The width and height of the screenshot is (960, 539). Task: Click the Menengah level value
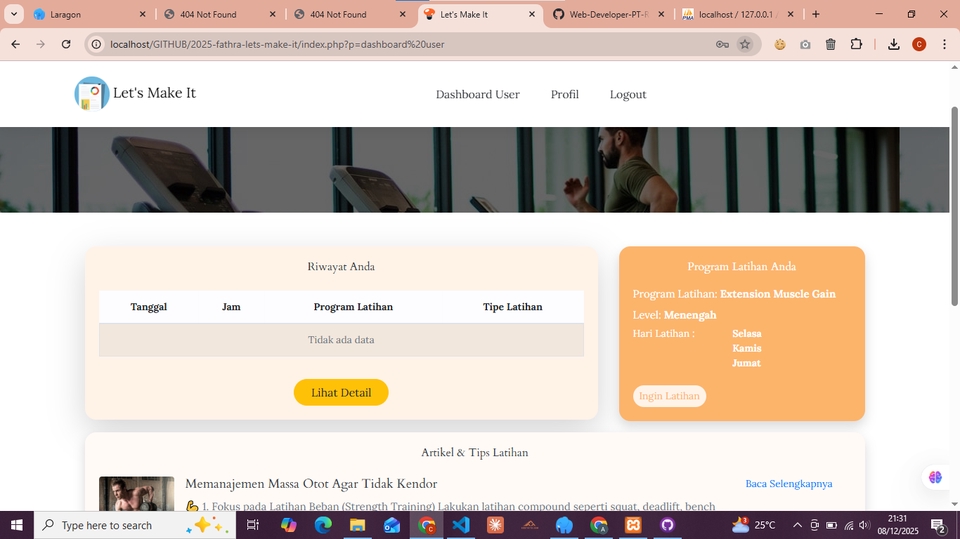coord(690,315)
